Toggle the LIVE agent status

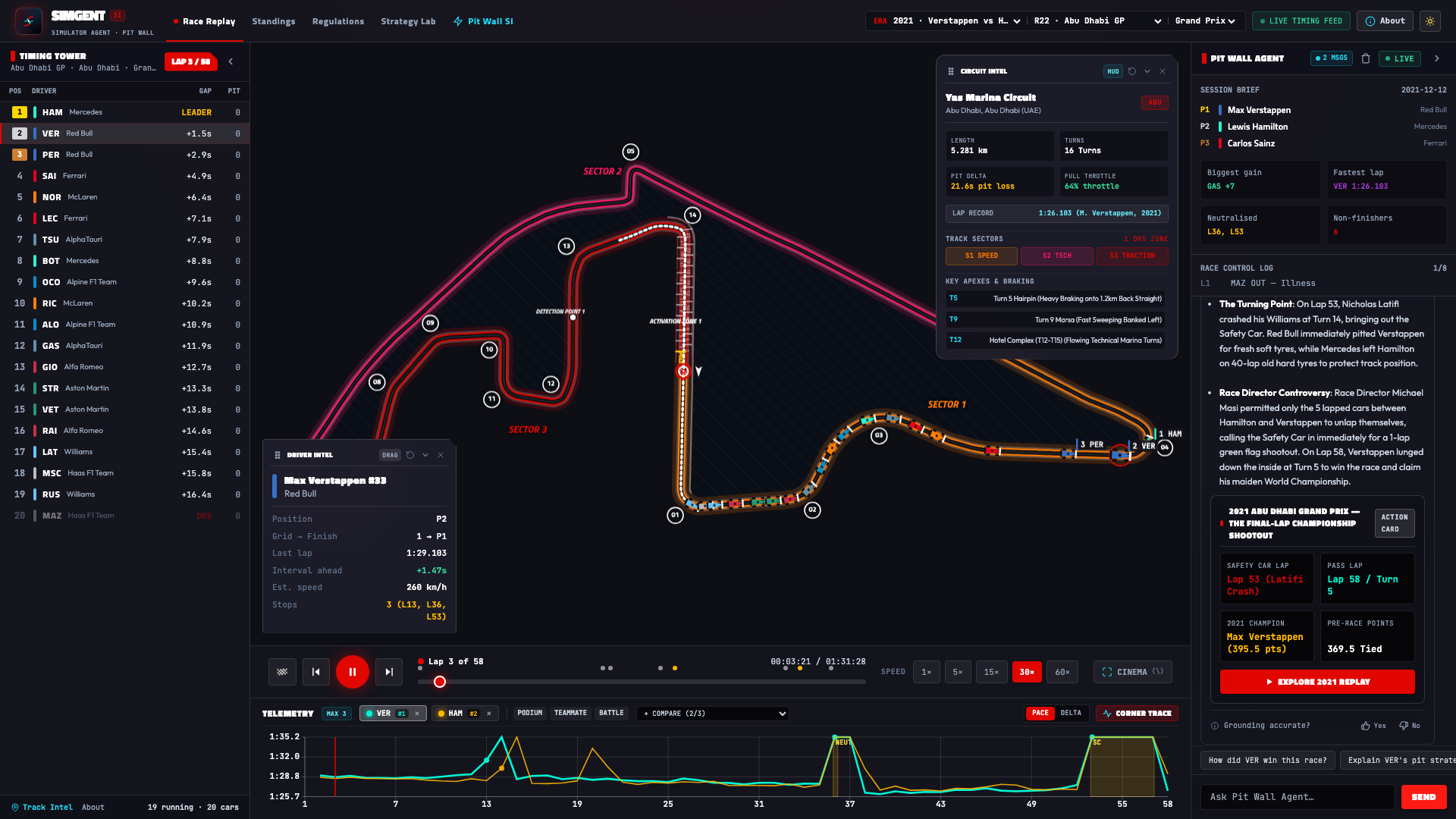1400,58
